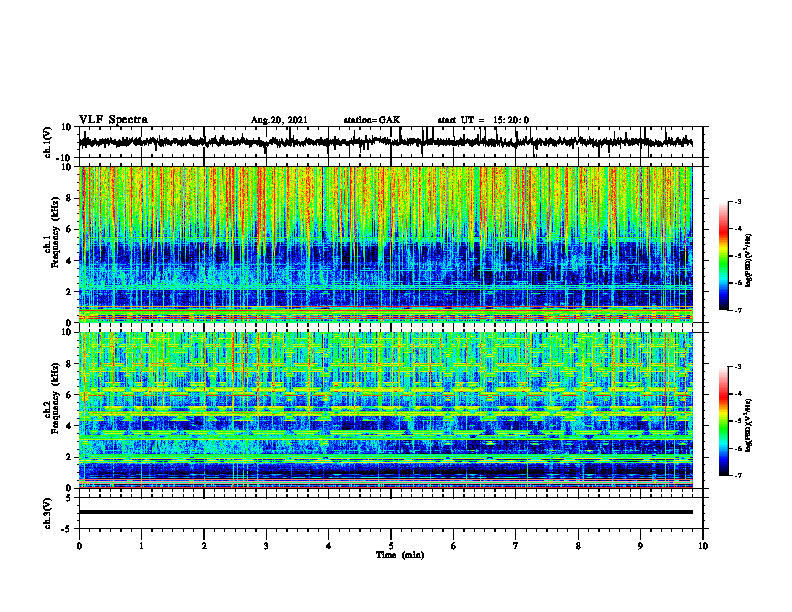Screen dimensions: 792x612
Task: Click the "1" minute tick on time axis
Action: pyautogui.click(x=141, y=546)
